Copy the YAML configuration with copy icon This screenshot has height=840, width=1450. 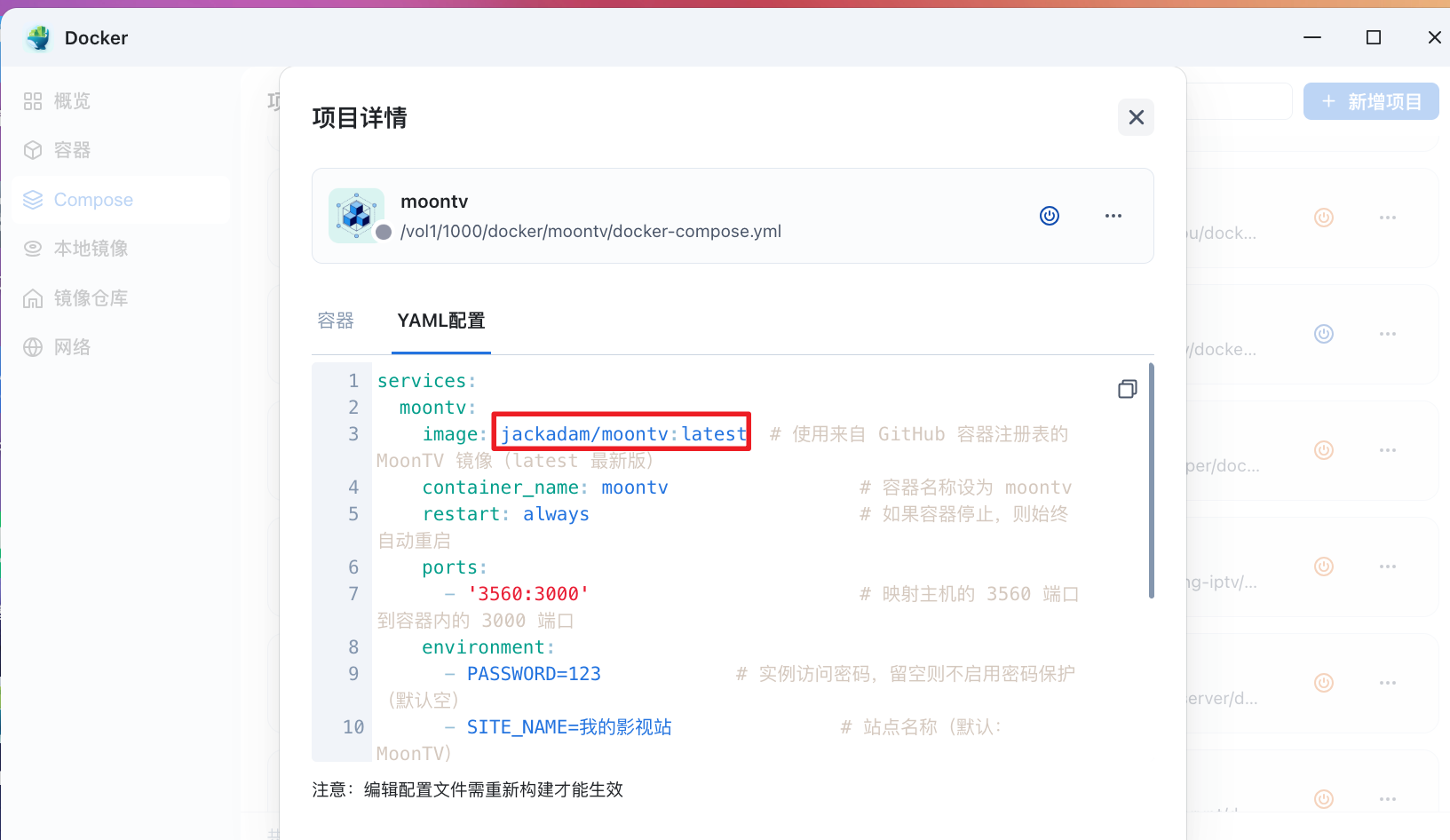tap(1127, 389)
